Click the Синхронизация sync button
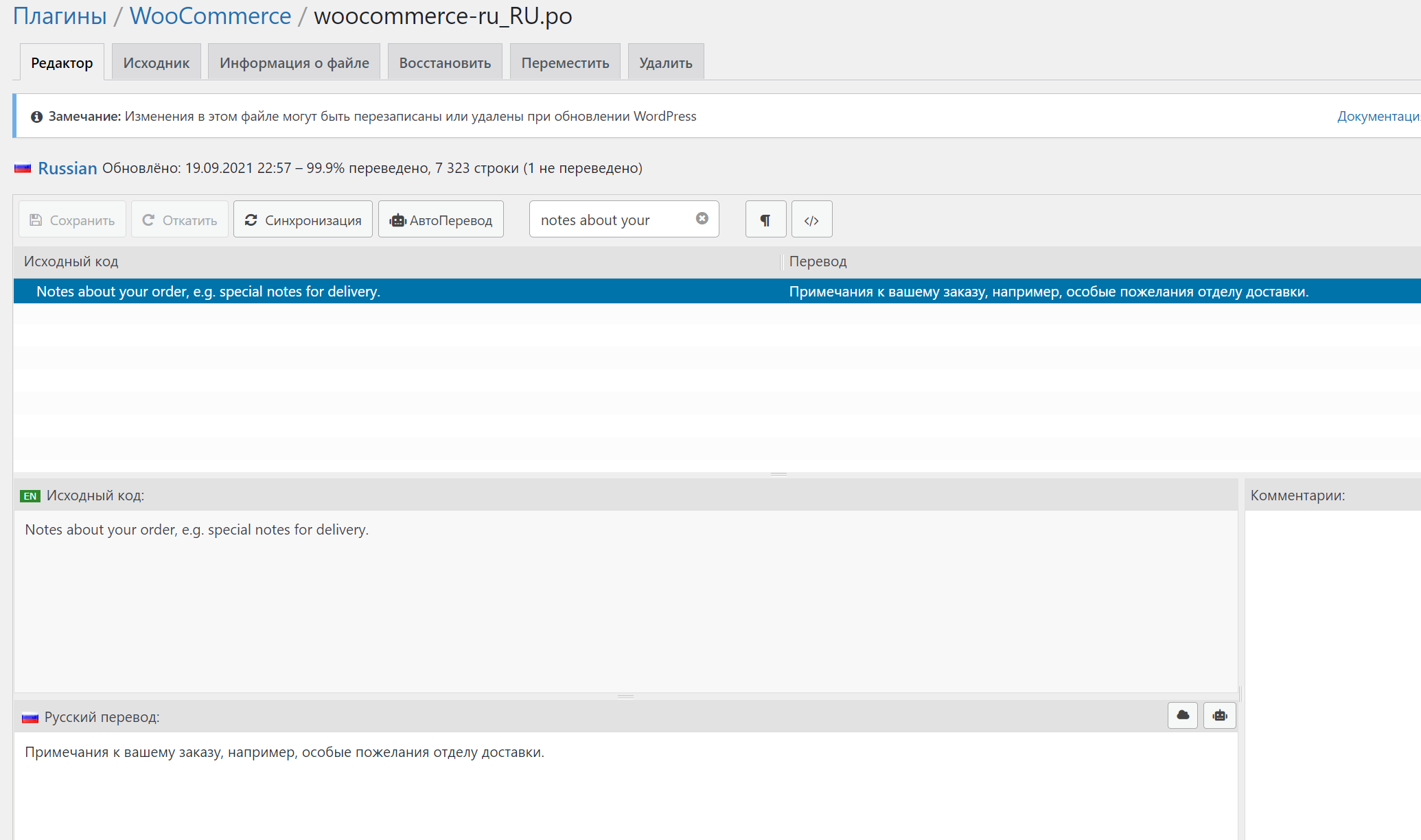 [303, 220]
